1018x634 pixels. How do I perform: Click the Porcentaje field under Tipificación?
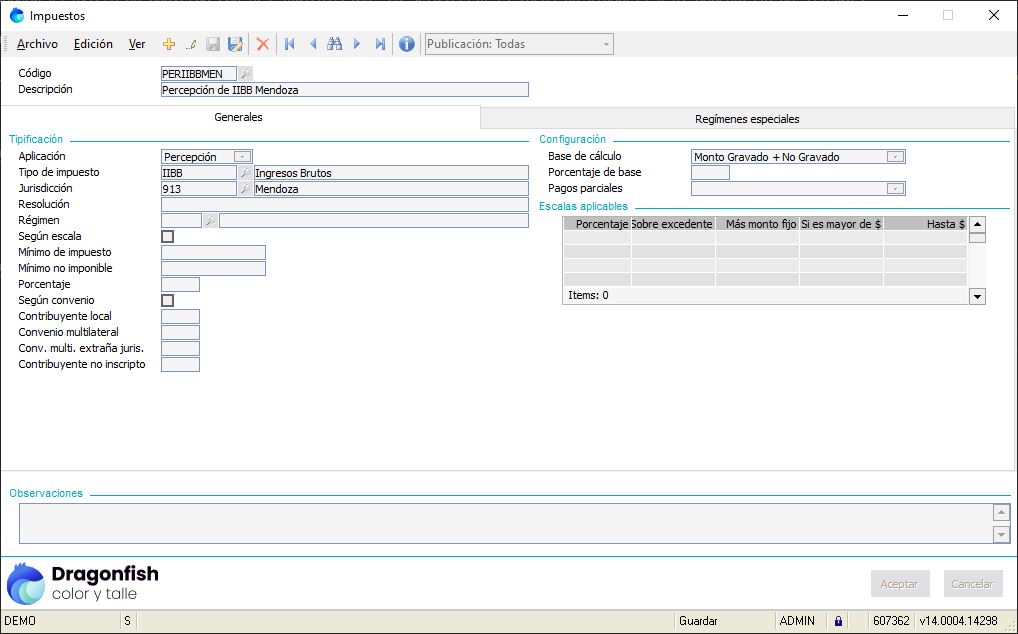[180, 284]
